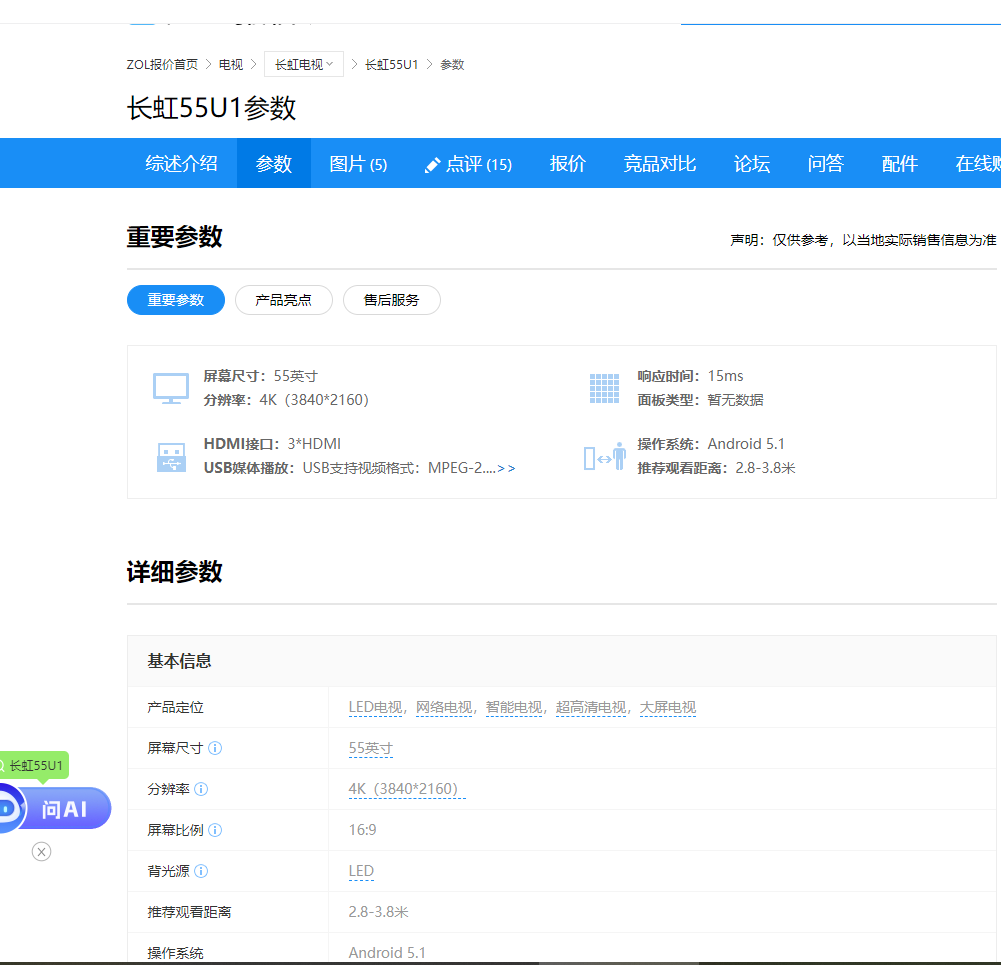Click the monitor screen-size icon

pos(170,389)
